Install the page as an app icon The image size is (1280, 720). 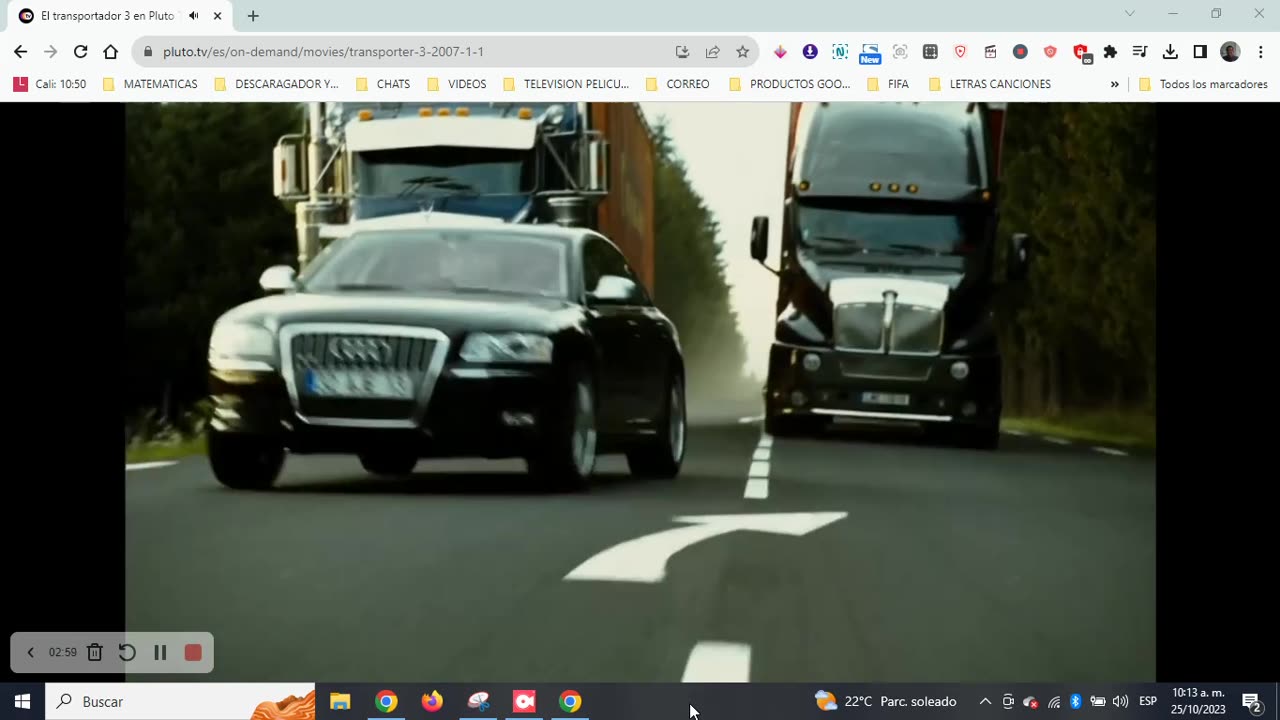click(x=682, y=52)
